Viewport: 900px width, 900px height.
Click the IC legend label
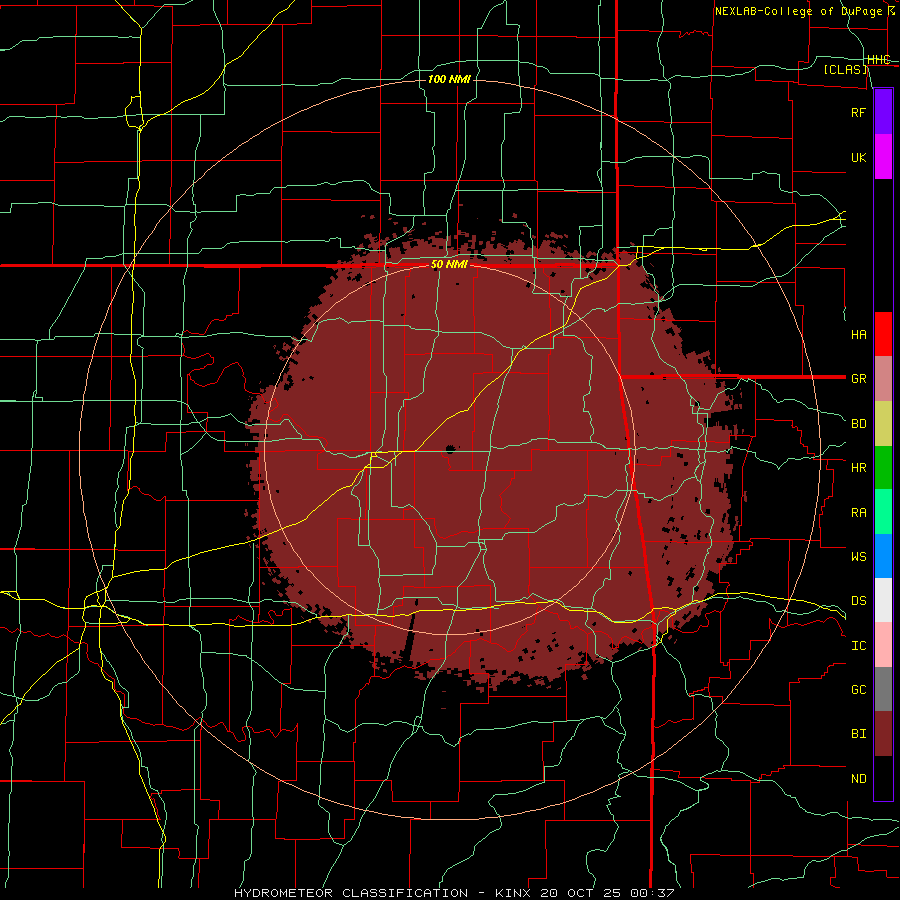pyautogui.click(x=858, y=646)
